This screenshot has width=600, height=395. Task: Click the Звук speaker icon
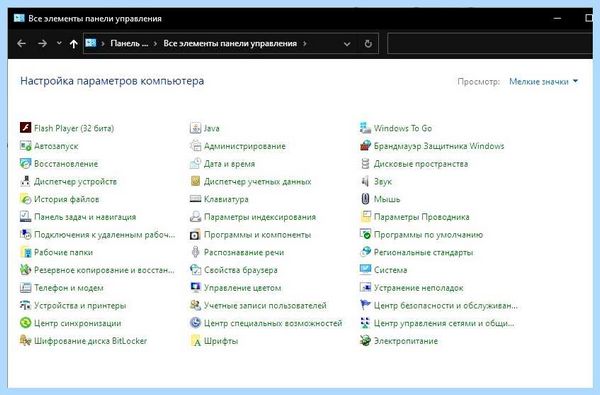click(x=365, y=181)
